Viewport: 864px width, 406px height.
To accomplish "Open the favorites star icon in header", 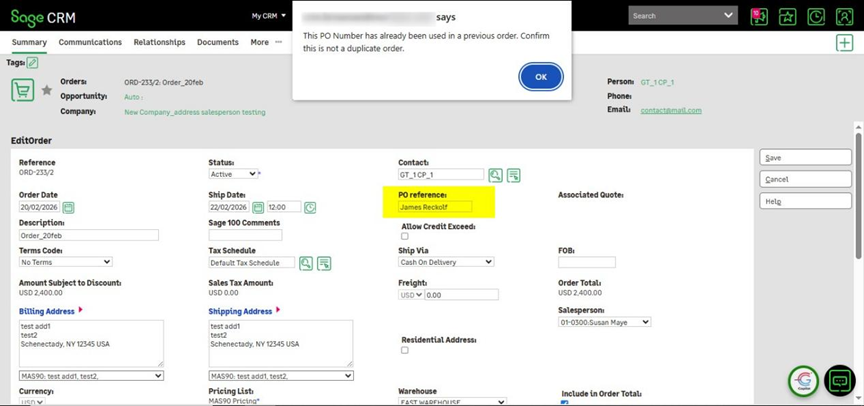I will click(788, 16).
